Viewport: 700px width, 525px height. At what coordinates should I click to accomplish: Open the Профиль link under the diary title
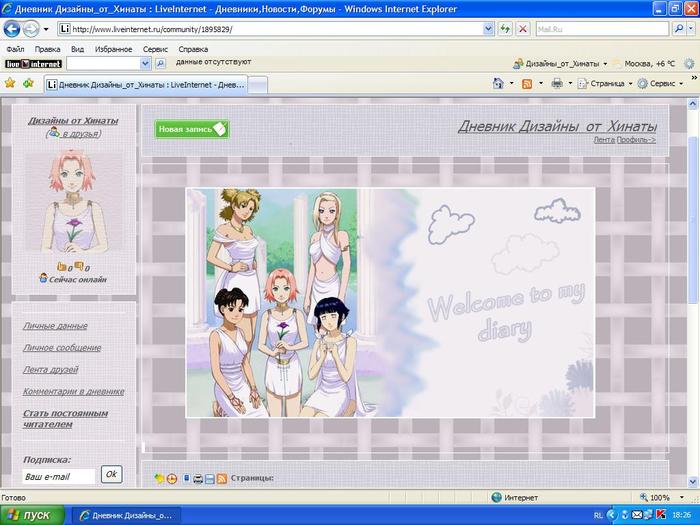point(636,140)
